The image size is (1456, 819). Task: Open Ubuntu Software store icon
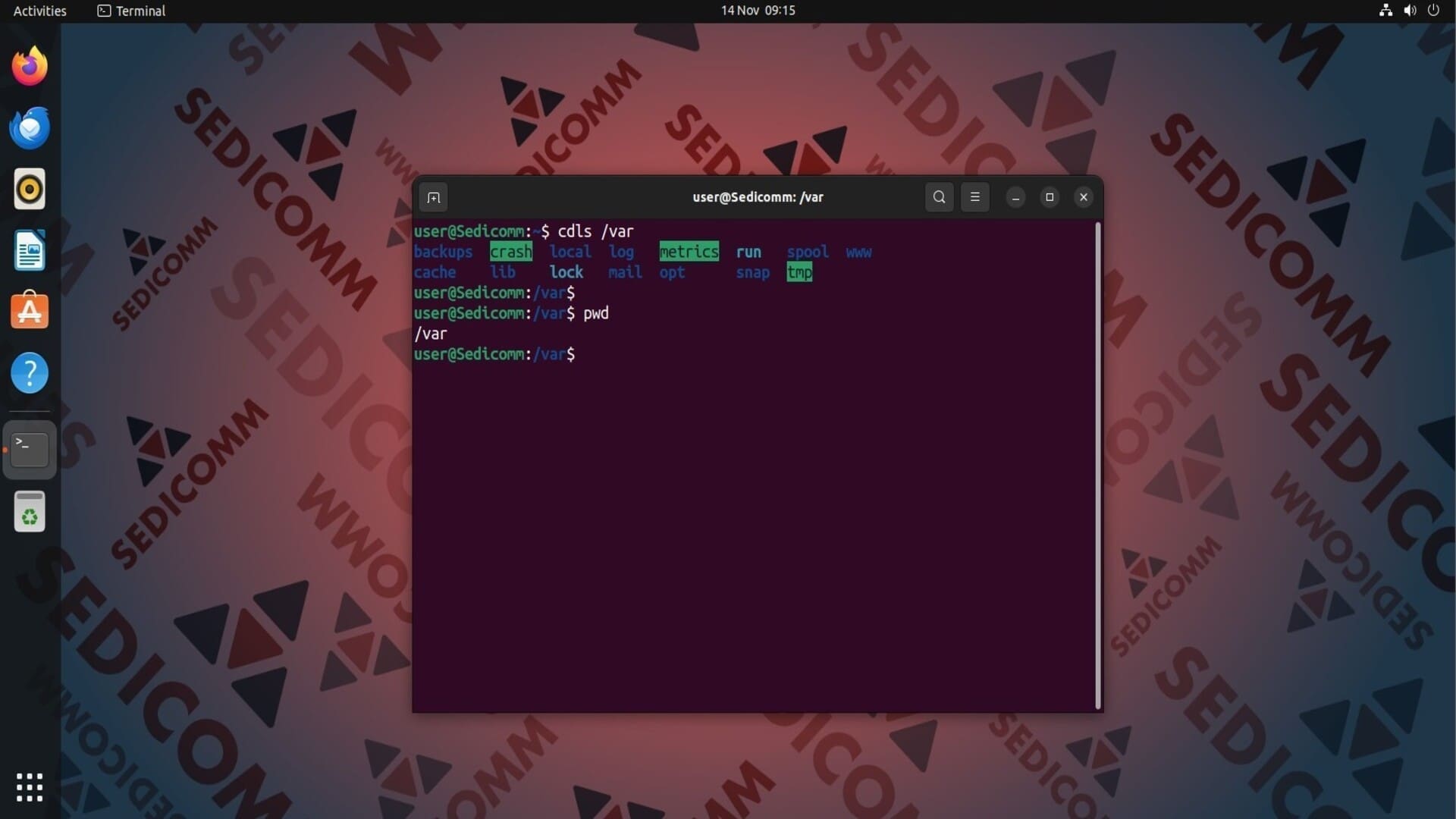coord(30,311)
